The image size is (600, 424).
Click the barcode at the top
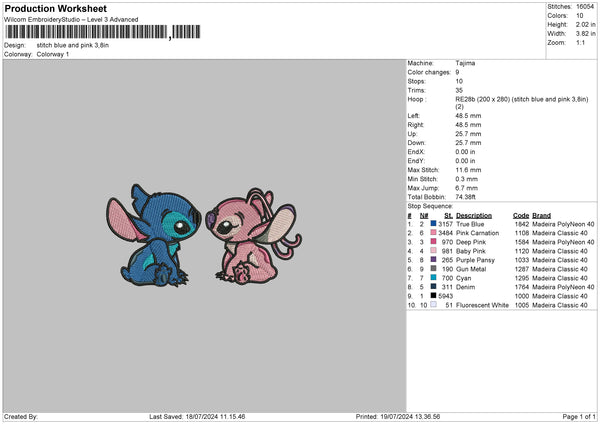pyautogui.click(x=85, y=34)
